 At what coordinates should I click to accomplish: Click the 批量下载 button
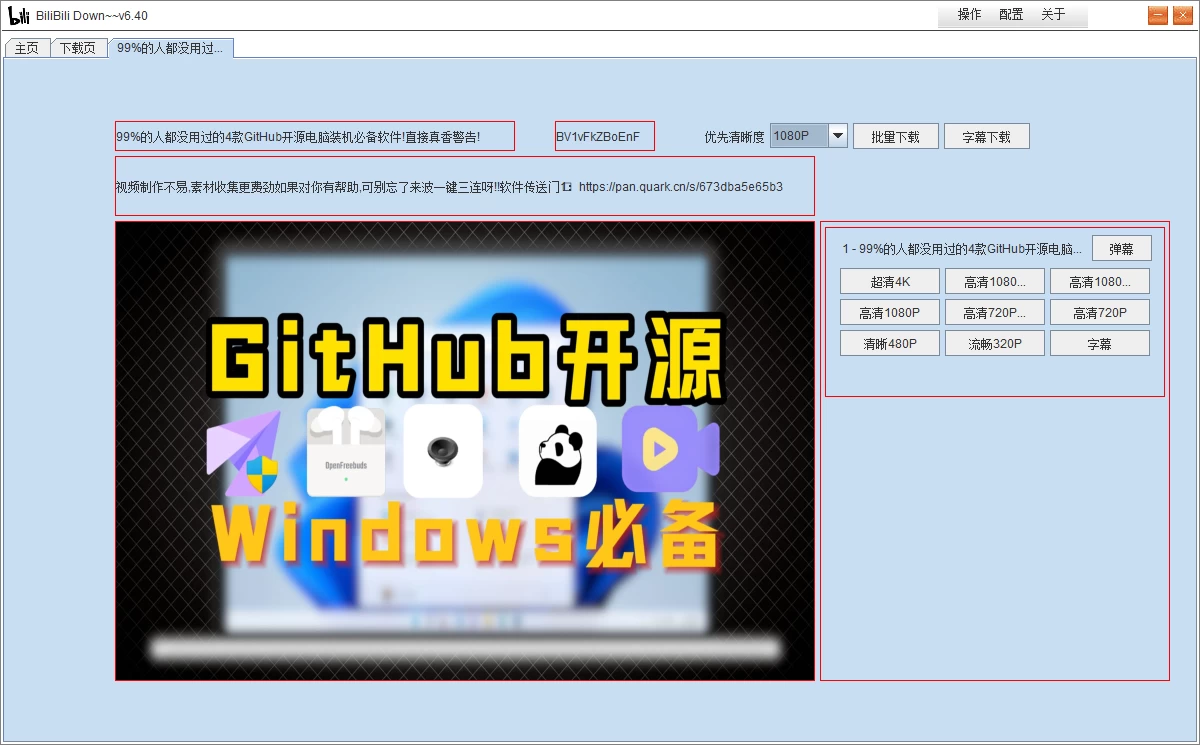click(x=895, y=135)
